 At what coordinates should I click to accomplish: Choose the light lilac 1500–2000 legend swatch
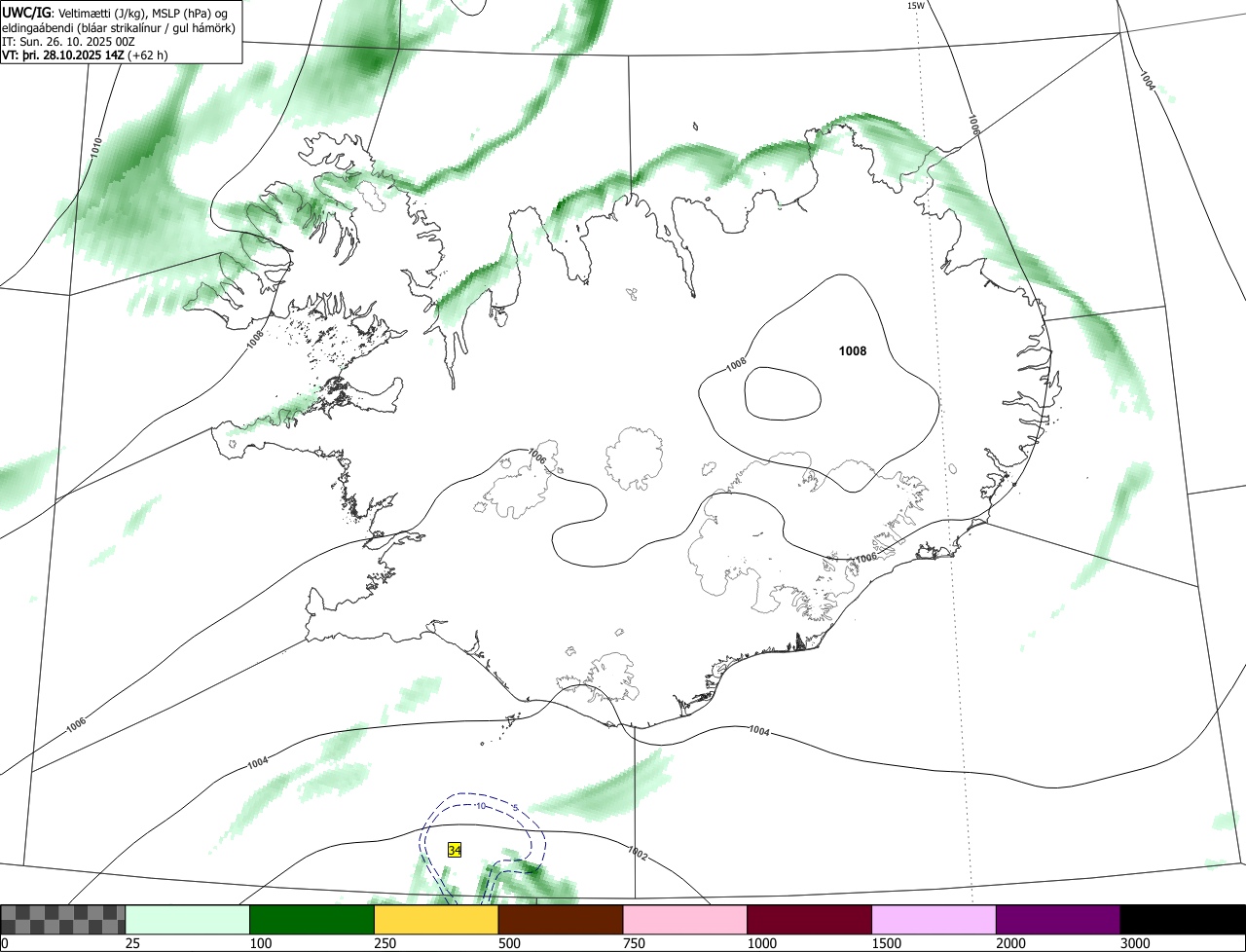(934, 920)
